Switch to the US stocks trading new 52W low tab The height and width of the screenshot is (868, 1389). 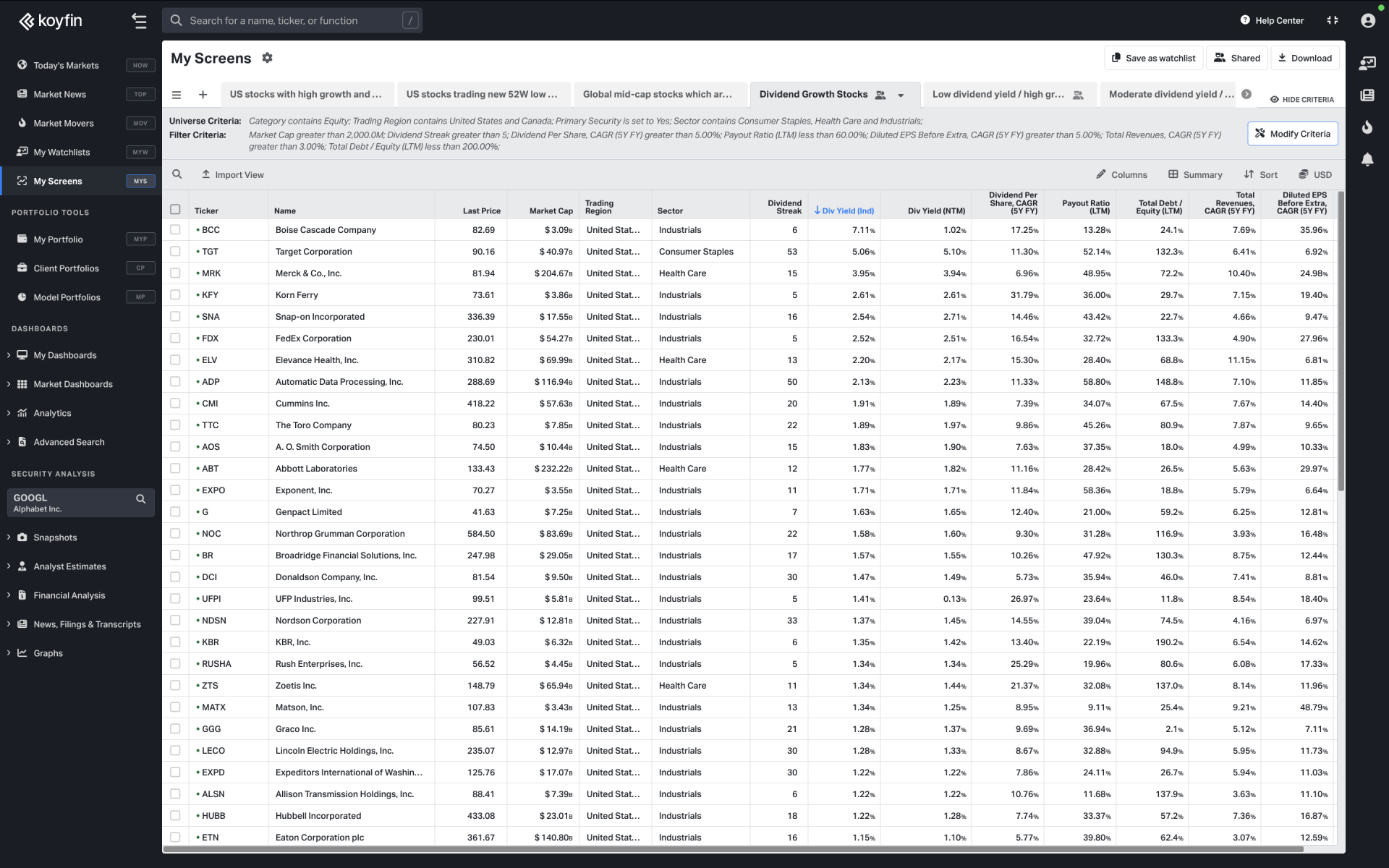[483, 94]
